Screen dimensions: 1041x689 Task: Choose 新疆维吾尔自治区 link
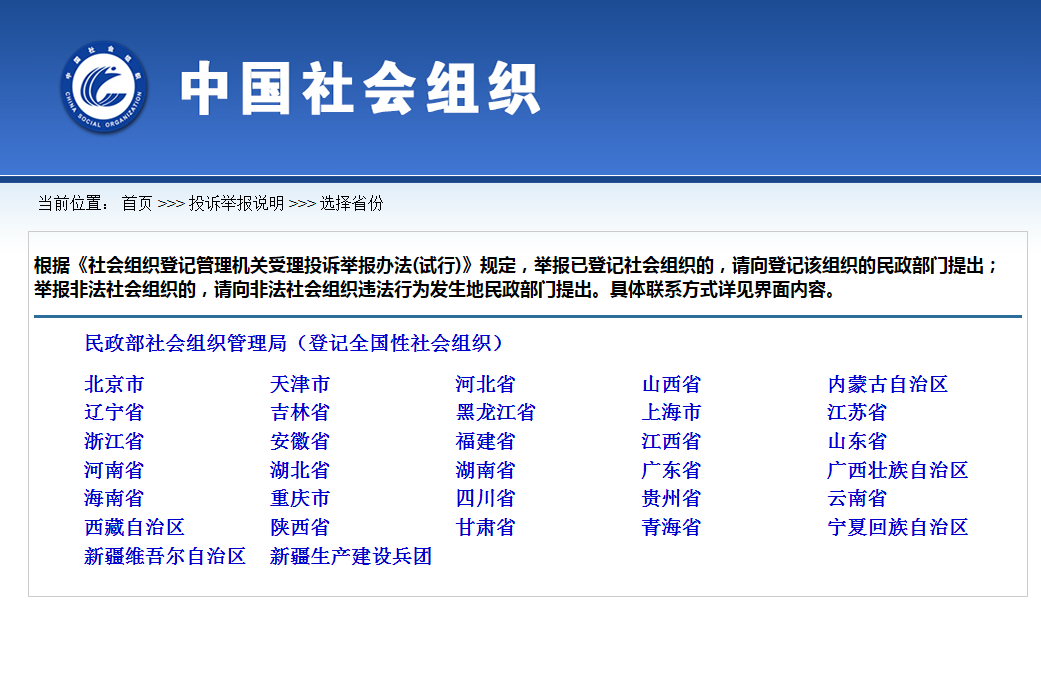pos(165,556)
